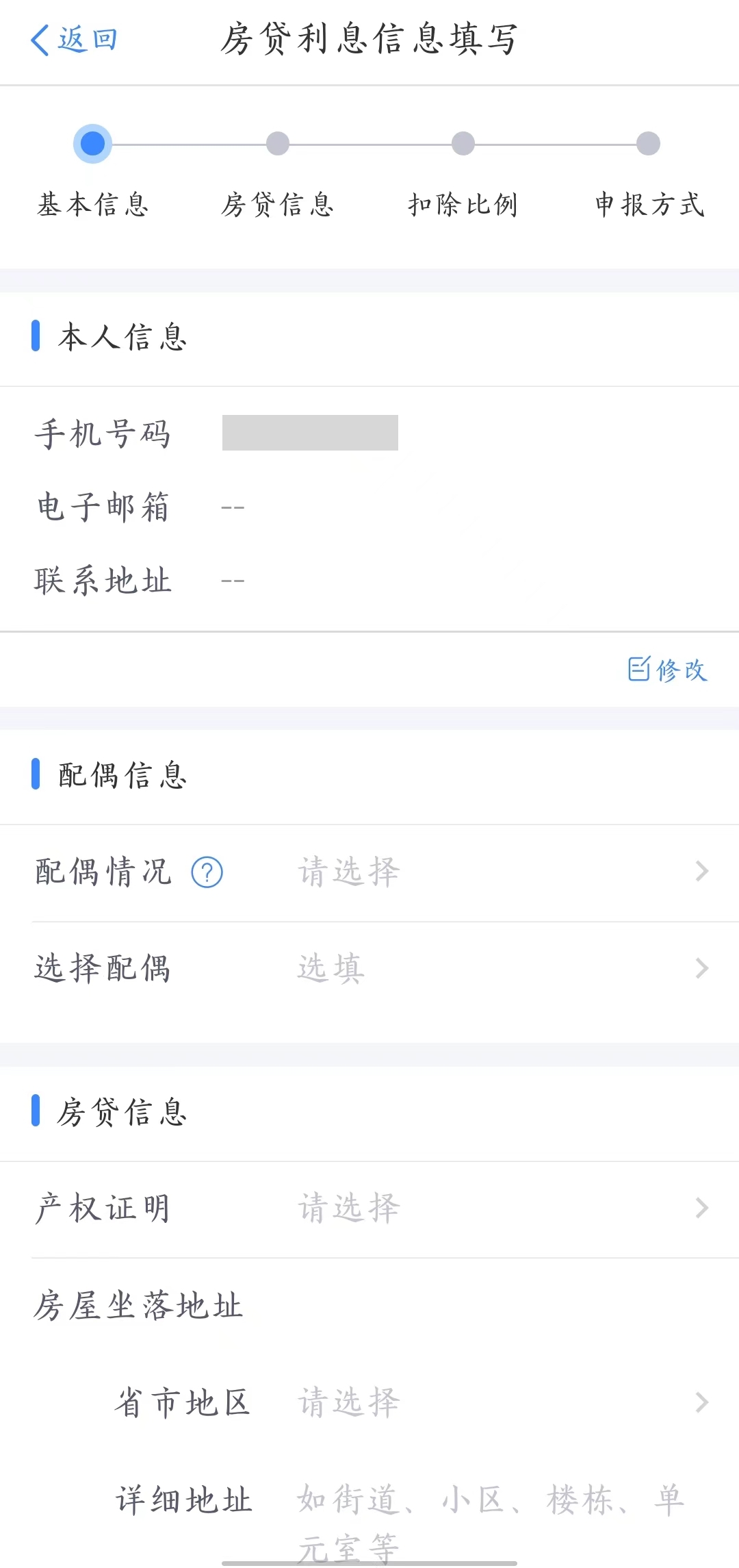
Task: Tap chevron arrow on 配偶情况 row
Action: (x=701, y=872)
